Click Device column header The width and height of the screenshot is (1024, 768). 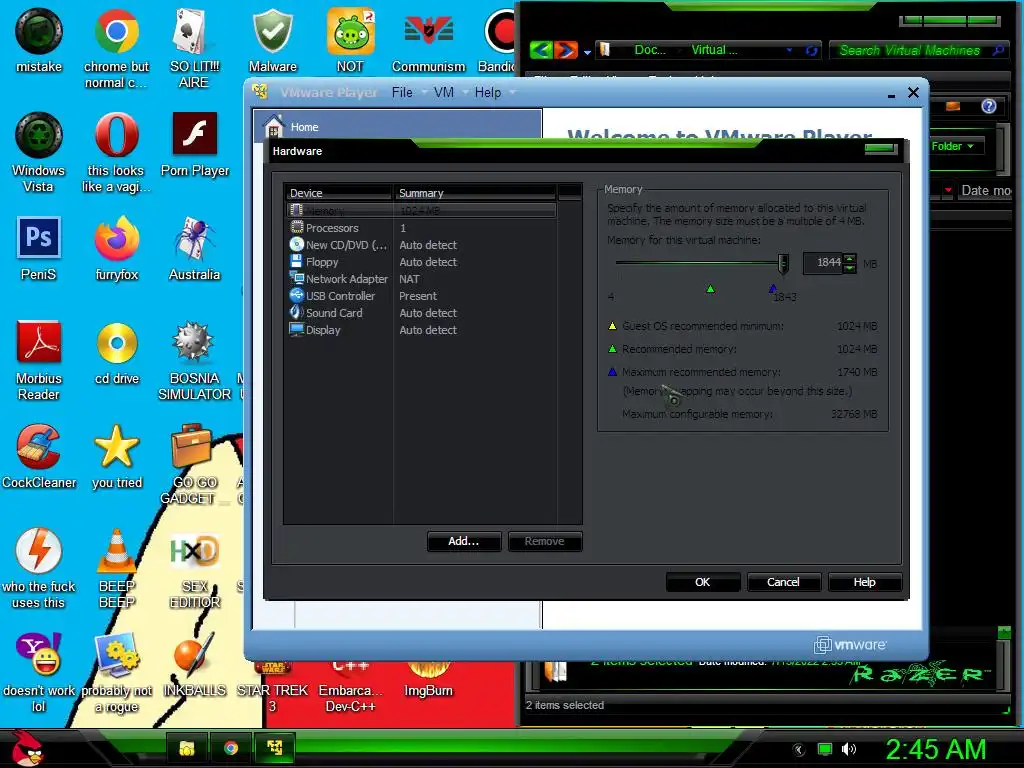coord(338,193)
